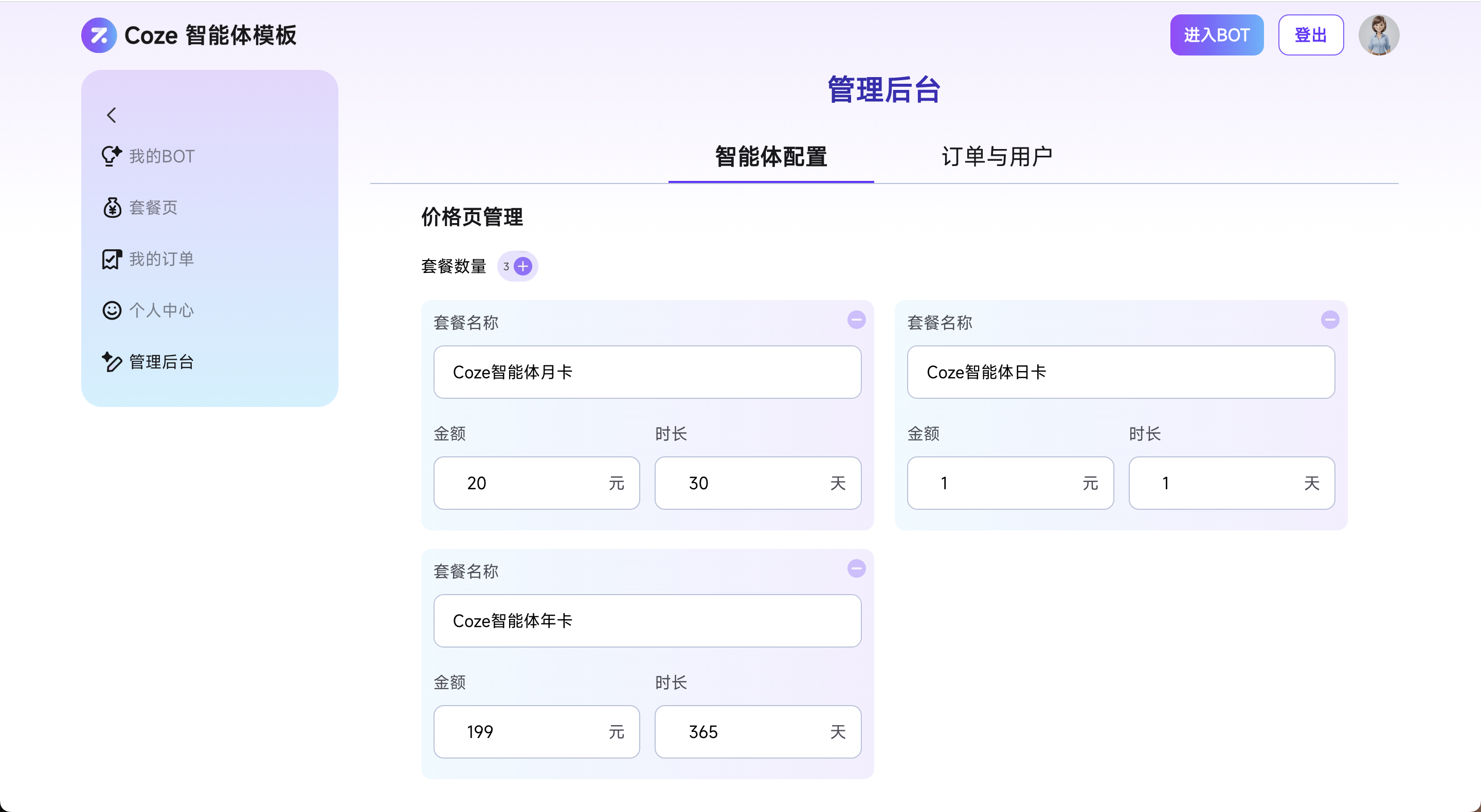Edit the 365 天 duration field
The image size is (1481, 812).
click(758, 731)
